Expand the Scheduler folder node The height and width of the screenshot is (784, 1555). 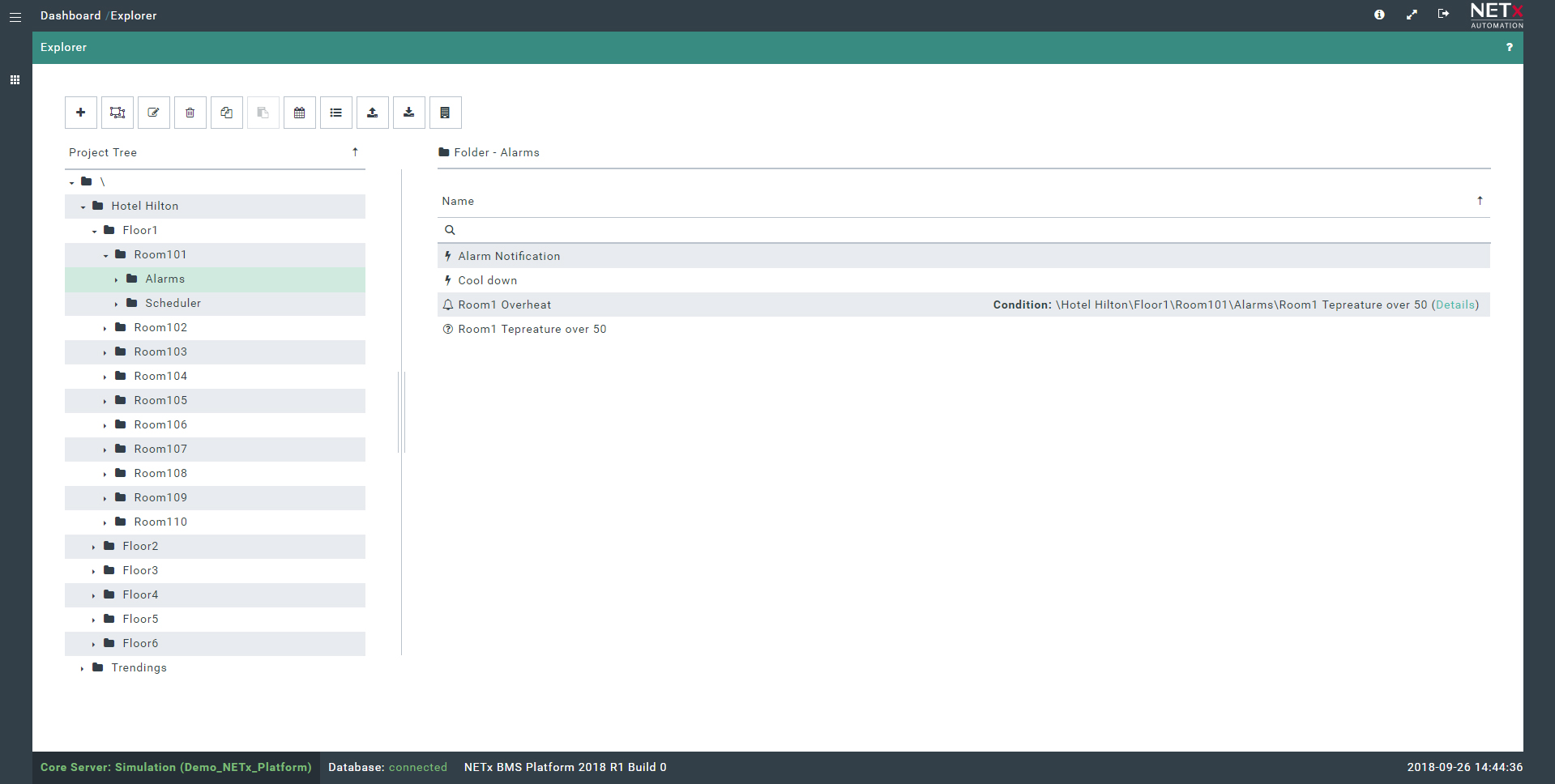coord(116,304)
